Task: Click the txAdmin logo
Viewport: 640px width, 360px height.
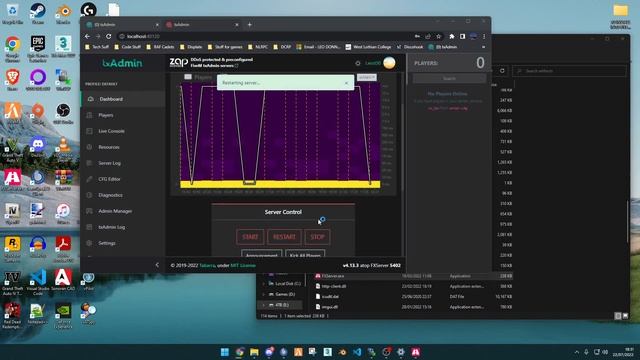Action: pyautogui.click(x=122, y=63)
